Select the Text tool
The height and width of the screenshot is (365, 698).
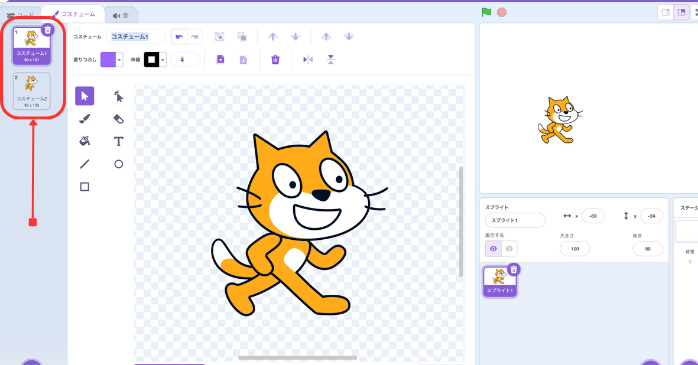click(118, 141)
